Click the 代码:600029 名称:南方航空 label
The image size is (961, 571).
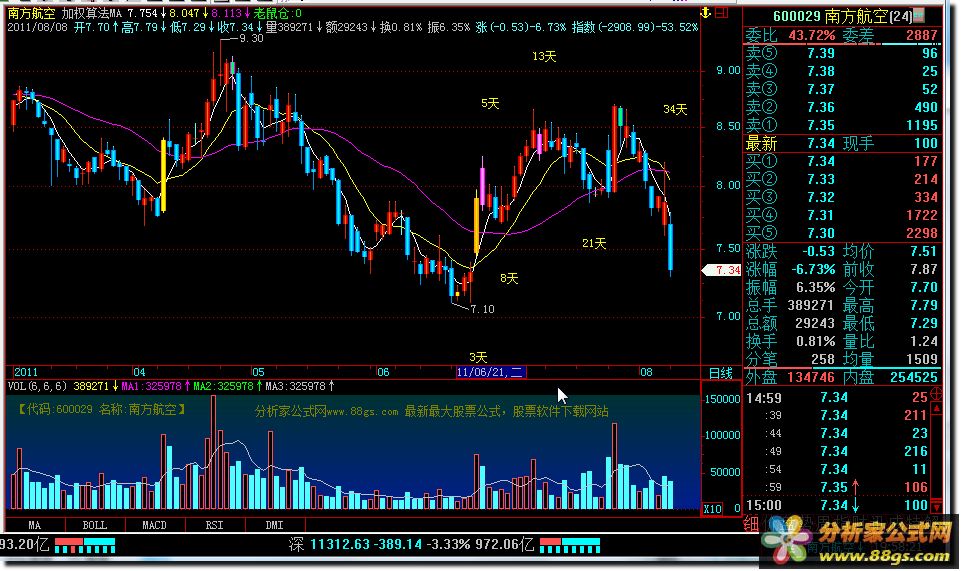[102, 409]
